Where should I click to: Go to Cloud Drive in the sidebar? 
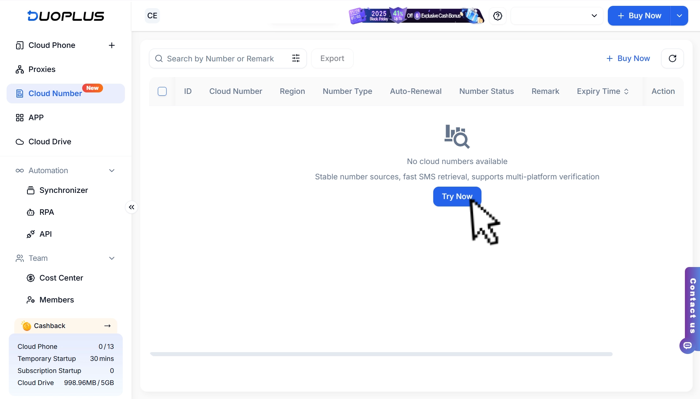pos(49,142)
